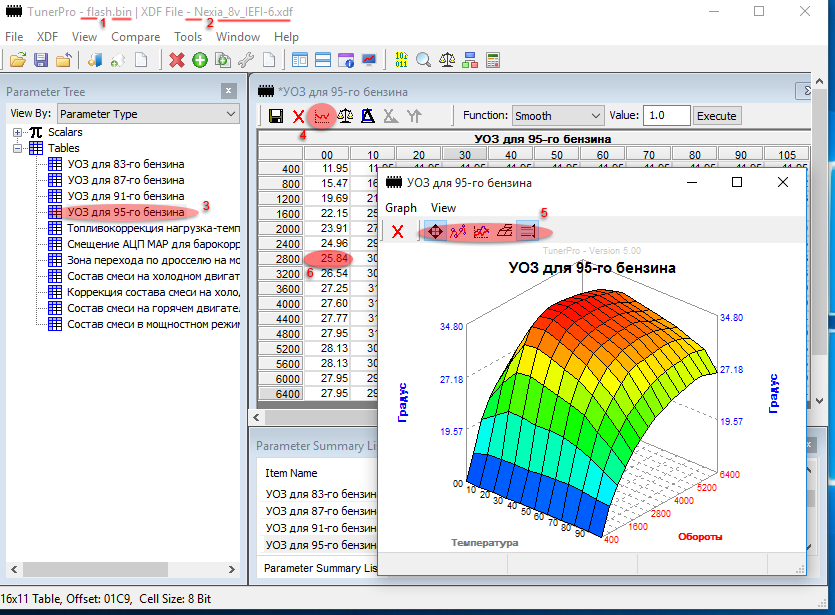Open the Graph menu in graph window
Screen dimensions: 835x615
point(401,208)
